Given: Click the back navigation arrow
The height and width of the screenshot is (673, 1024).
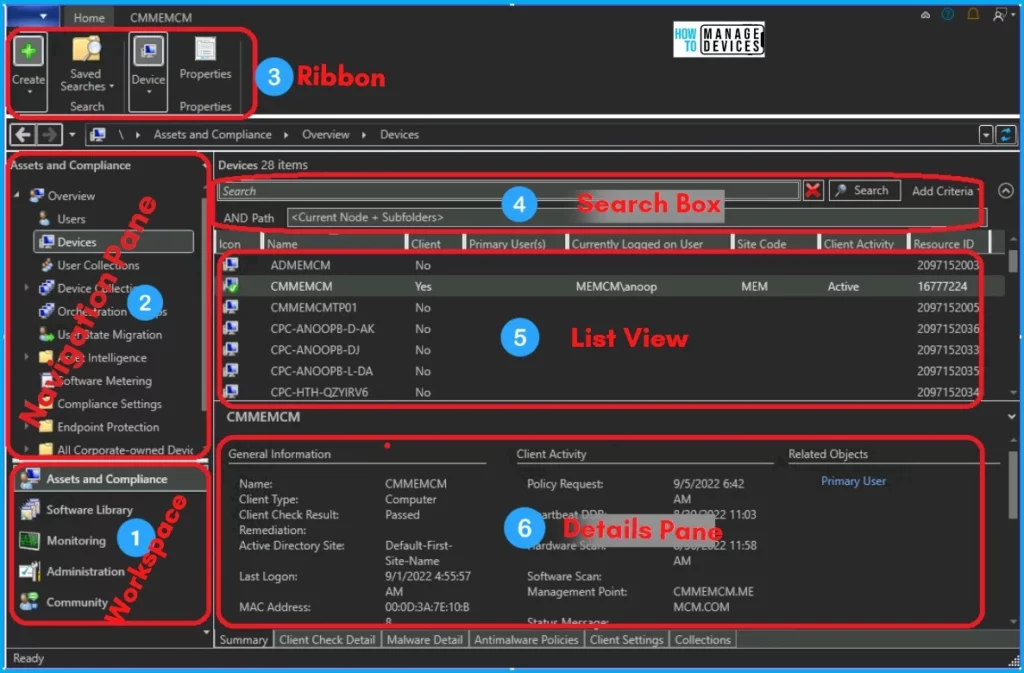Looking at the screenshot, I should point(22,134).
